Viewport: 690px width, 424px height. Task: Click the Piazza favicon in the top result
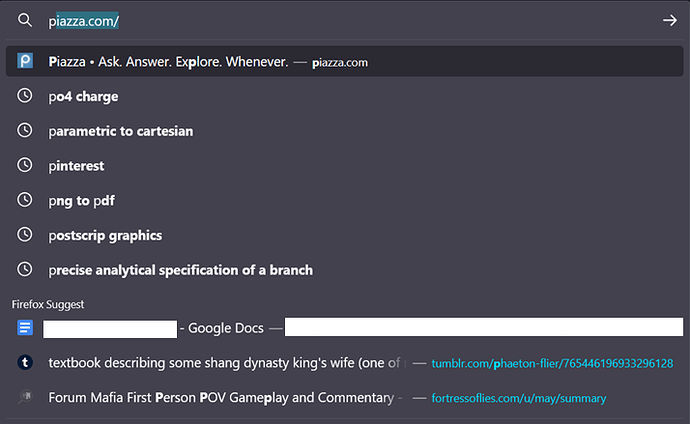[25, 61]
